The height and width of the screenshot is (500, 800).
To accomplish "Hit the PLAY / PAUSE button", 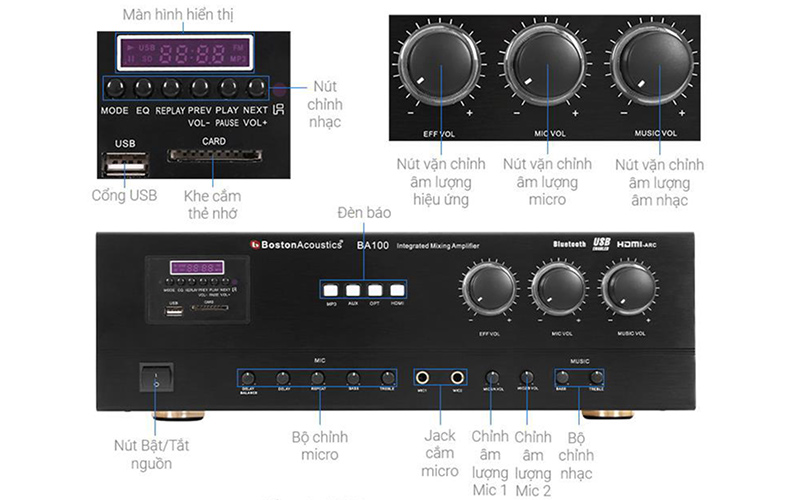I will 228,87.
